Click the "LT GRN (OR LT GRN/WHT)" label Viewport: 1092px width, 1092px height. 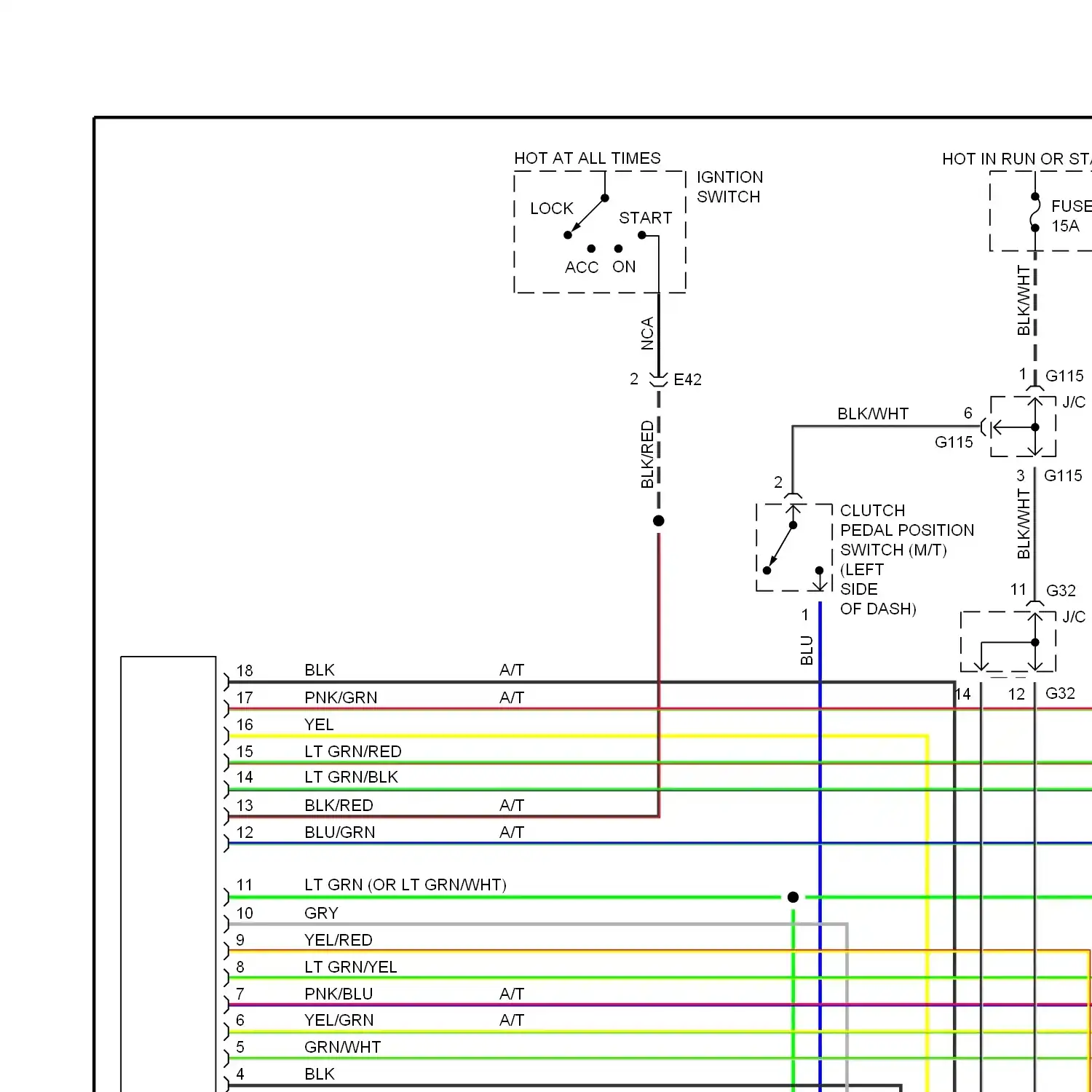pos(405,885)
